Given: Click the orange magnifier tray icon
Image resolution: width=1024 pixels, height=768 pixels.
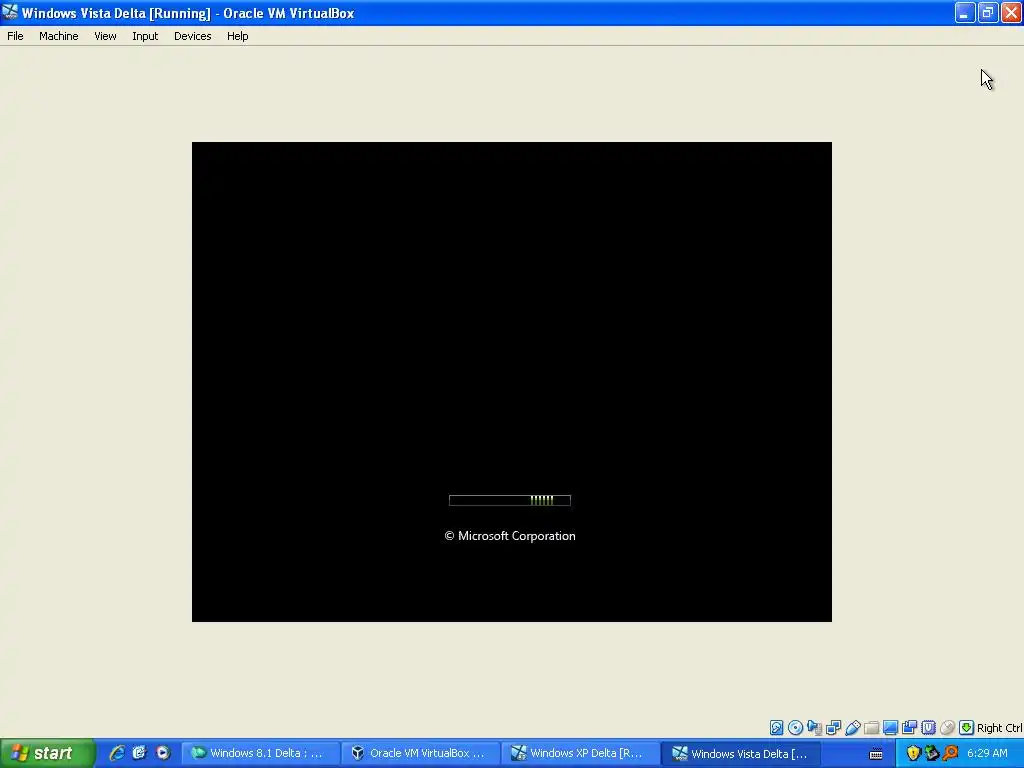Looking at the screenshot, I should click(x=951, y=753).
